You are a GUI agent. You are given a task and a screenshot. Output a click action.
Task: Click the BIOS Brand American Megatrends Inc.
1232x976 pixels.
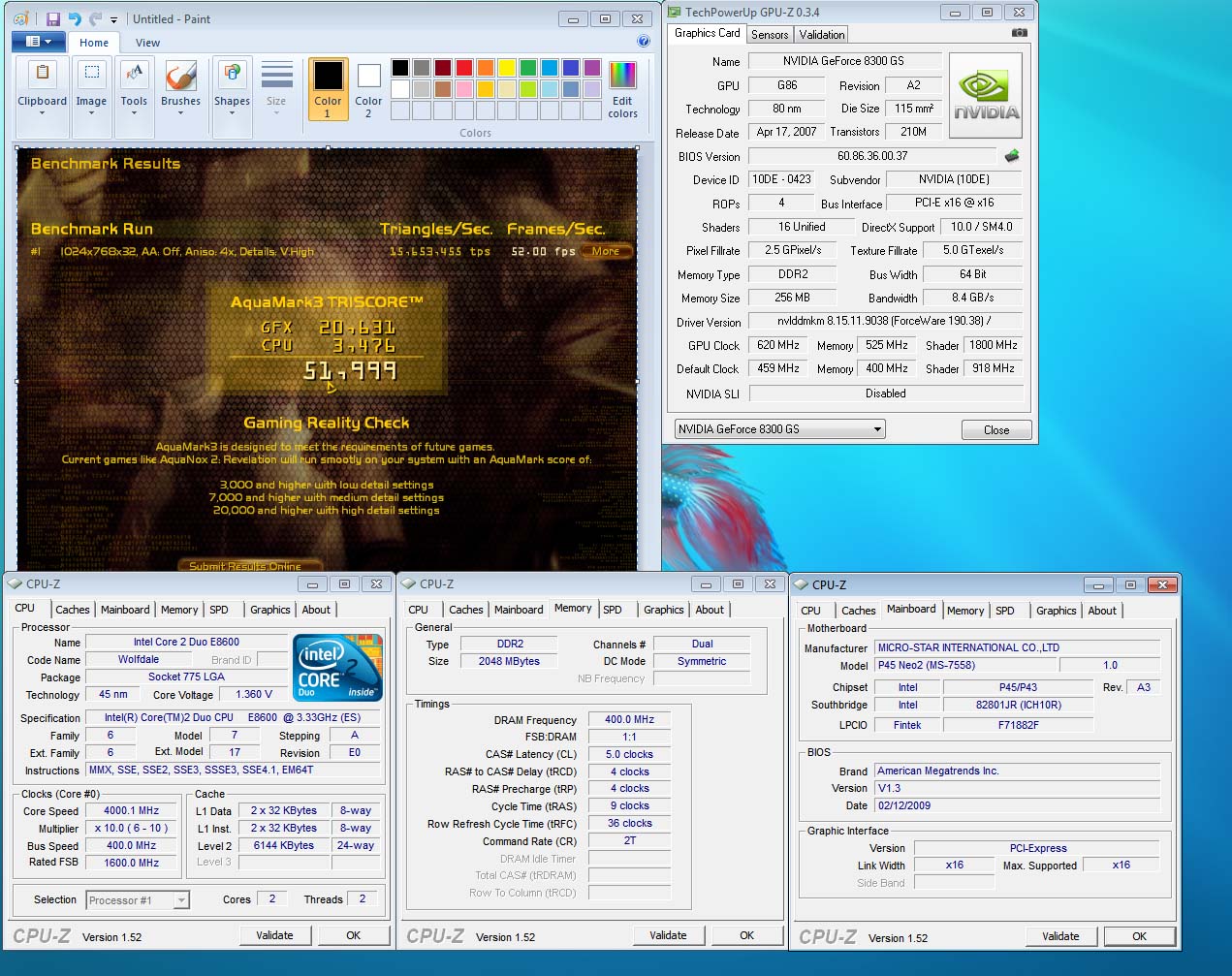click(1017, 771)
